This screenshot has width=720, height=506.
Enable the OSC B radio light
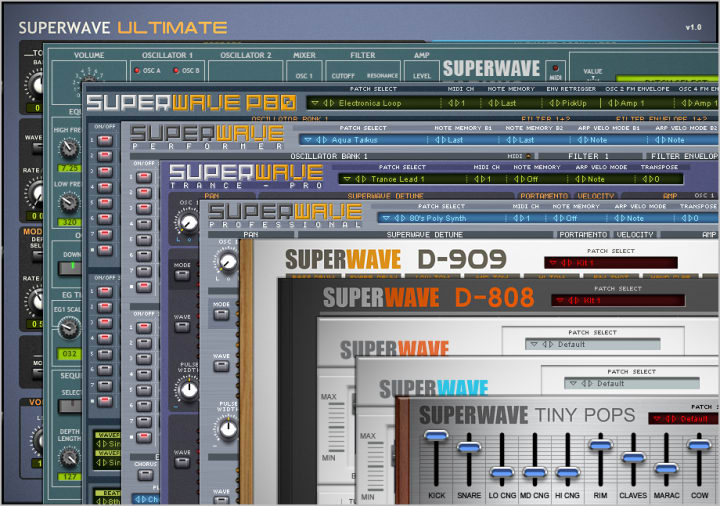[176, 71]
